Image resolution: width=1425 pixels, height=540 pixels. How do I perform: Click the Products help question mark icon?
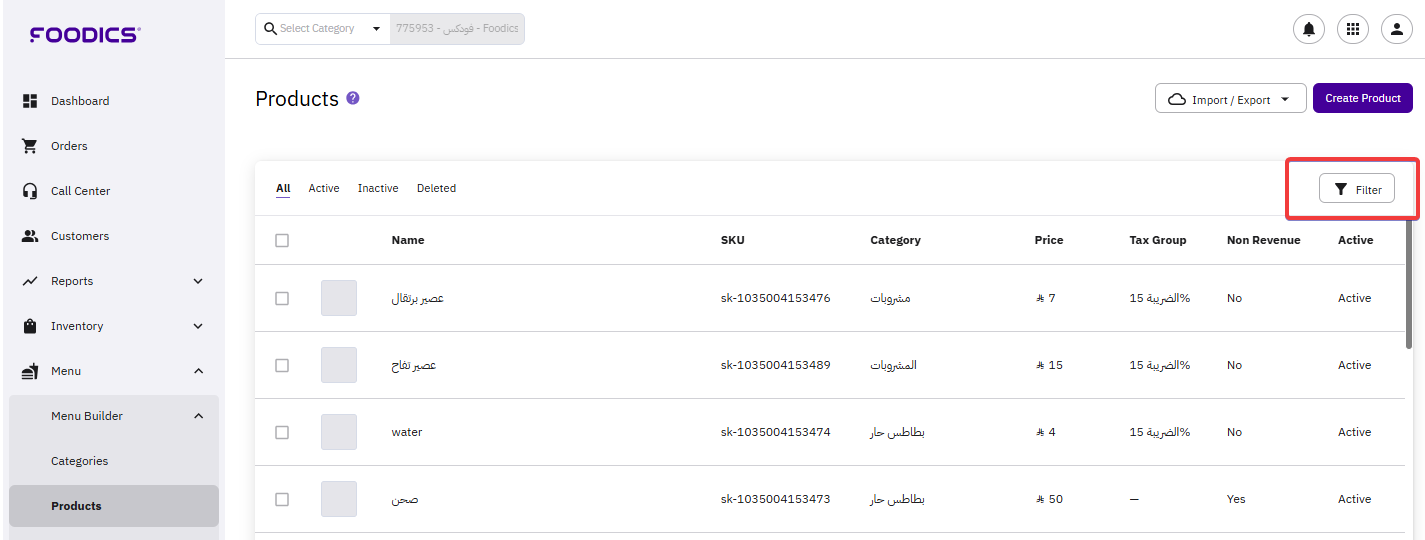tap(353, 98)
